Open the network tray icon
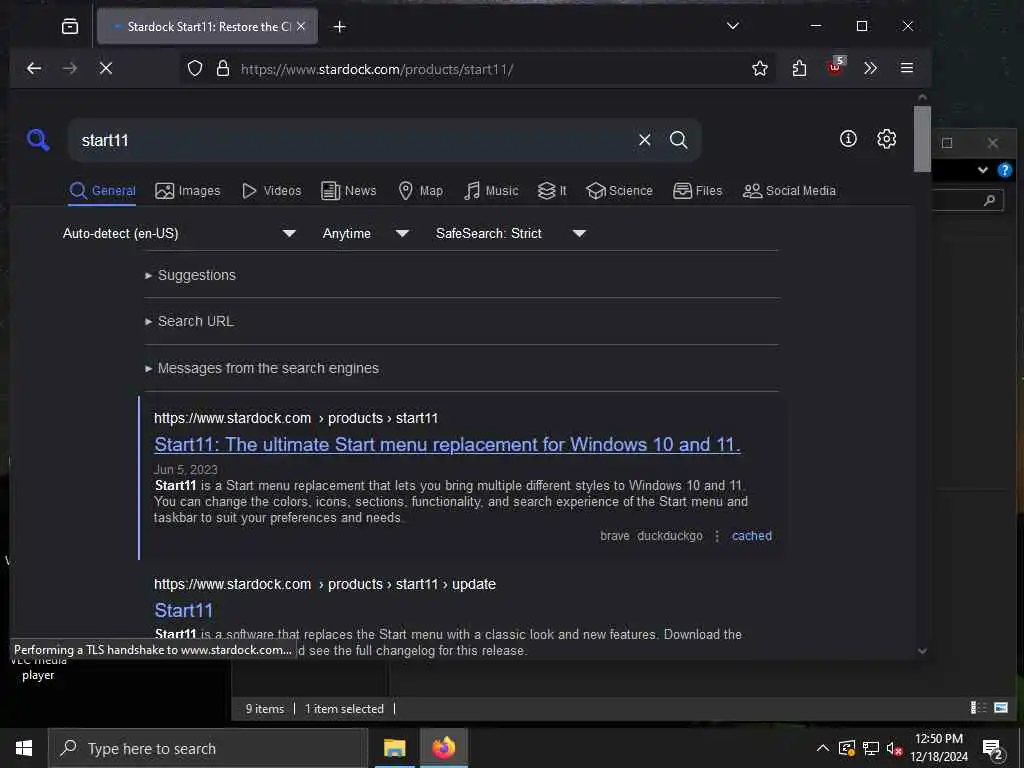This screenshot has width=1024, height=768. [x=871, y=748]
